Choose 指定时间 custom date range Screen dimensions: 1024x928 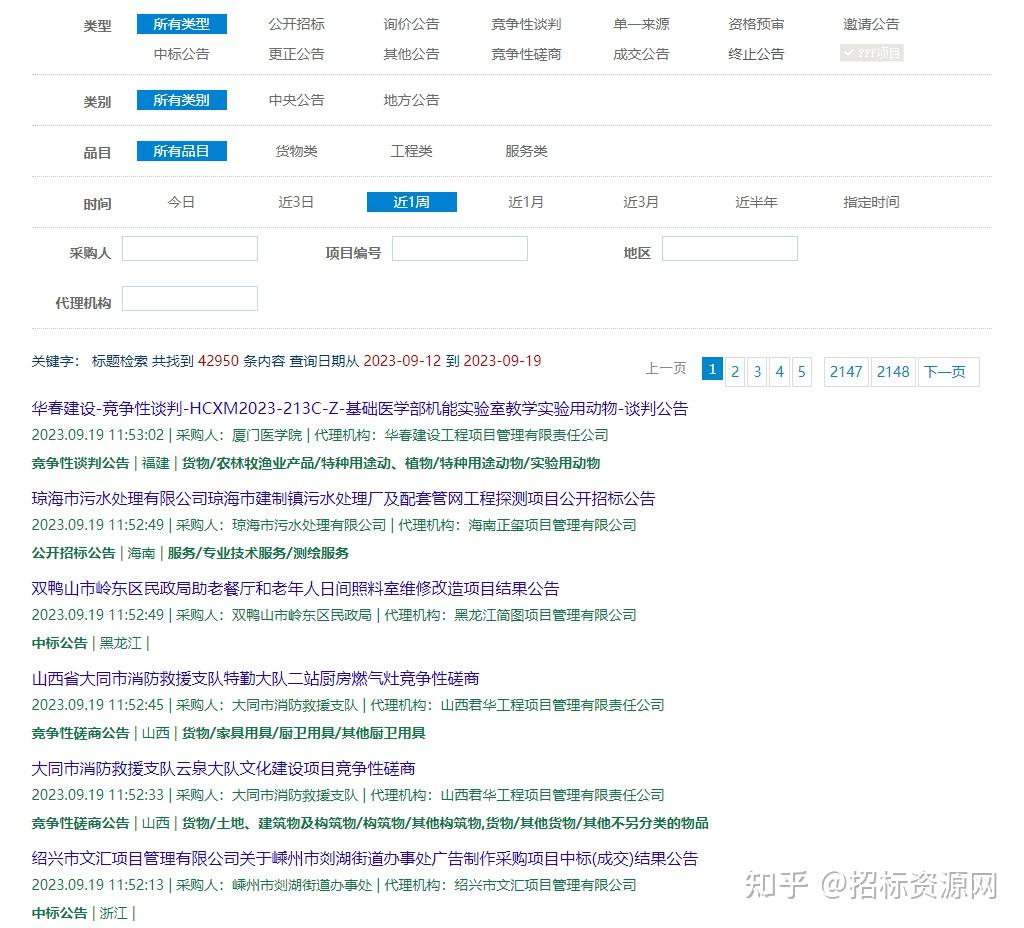pos(870,201)
